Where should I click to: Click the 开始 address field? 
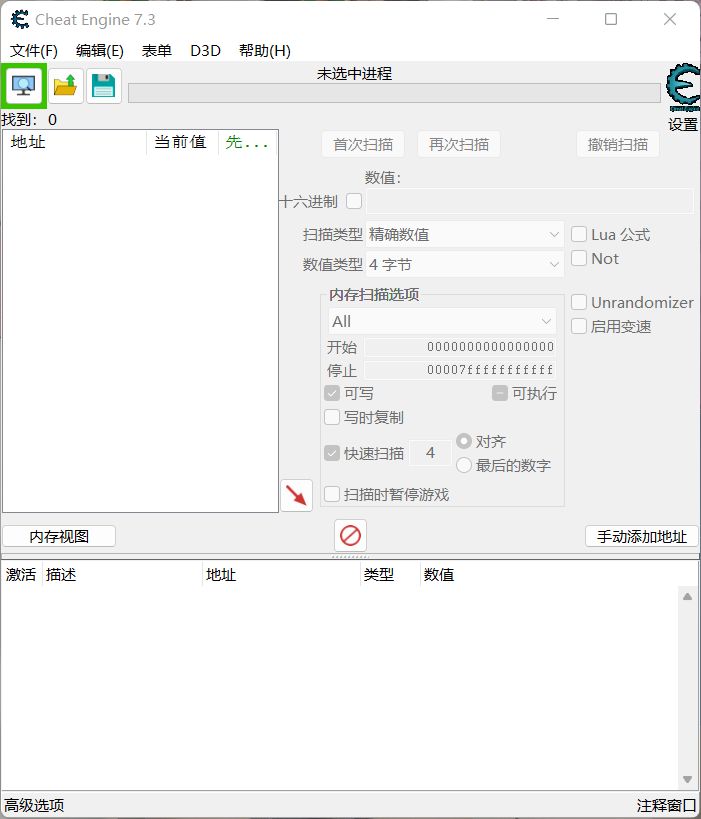point(460,347)
